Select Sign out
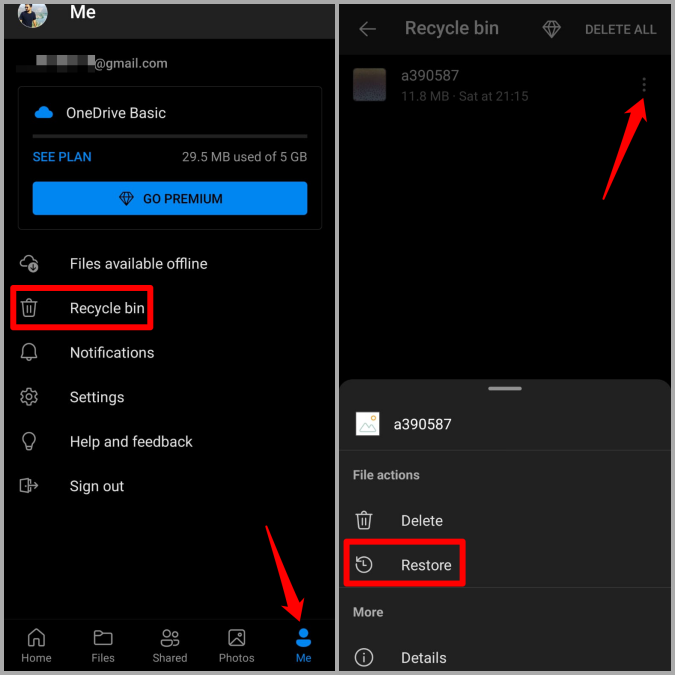The width and height of the screenshot is (675, 675). pyautogui.click(x=168, y=486)
